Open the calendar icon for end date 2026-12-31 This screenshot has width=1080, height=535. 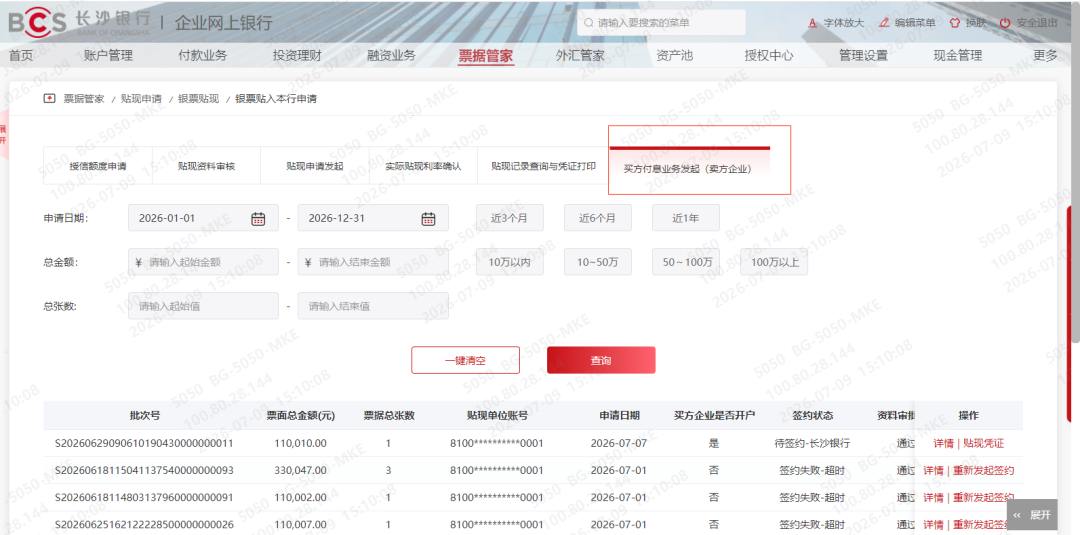click(428, 218)
